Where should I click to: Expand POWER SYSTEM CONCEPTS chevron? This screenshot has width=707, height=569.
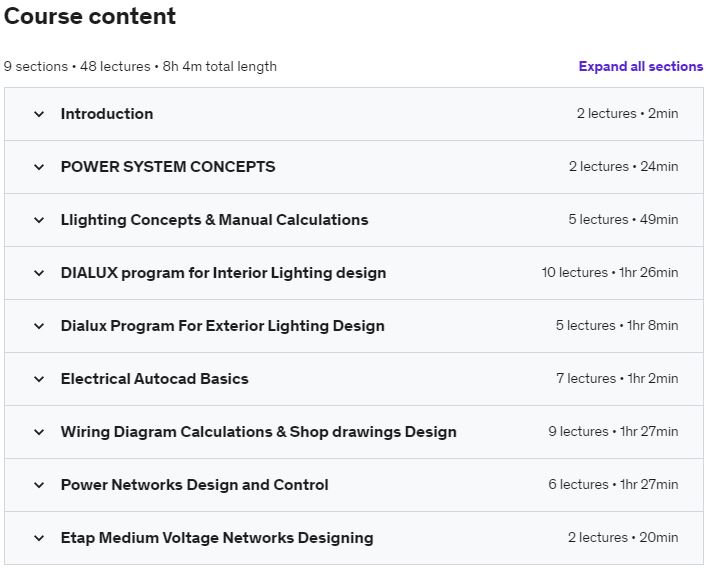(x=39, y=167)
